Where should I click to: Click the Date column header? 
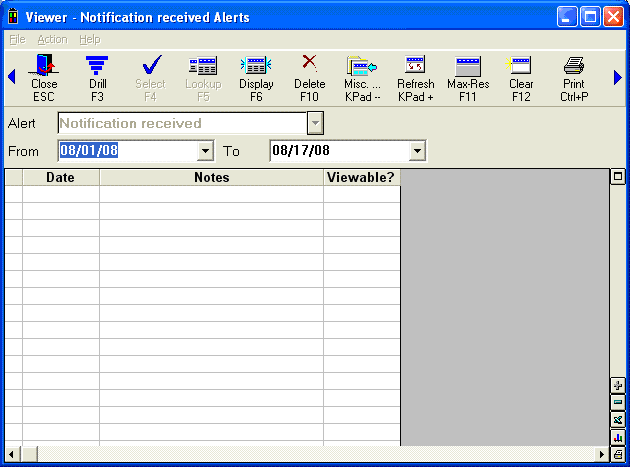point(60,178)
